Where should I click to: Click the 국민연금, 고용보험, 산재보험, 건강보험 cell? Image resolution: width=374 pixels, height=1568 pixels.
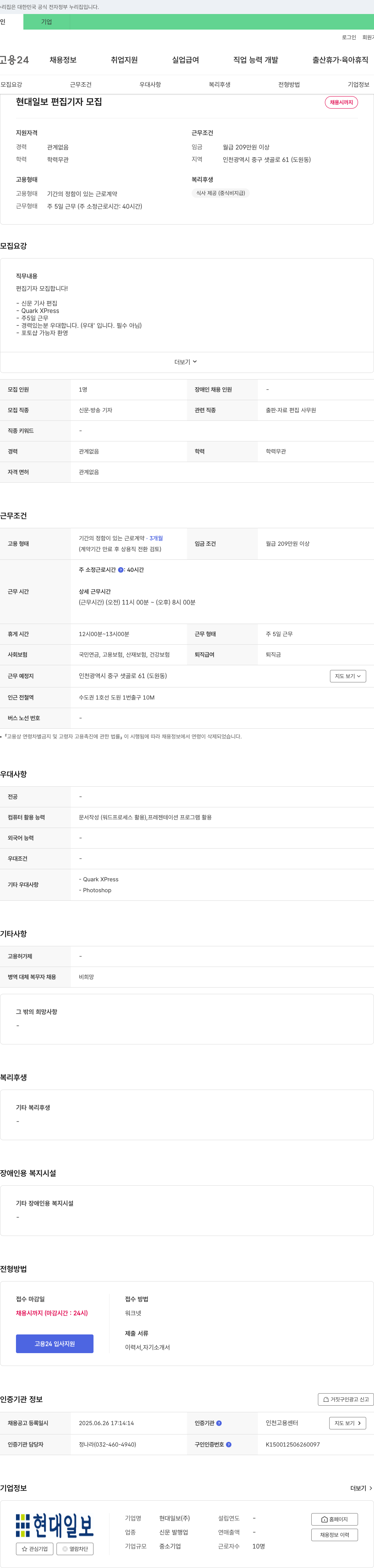(x=124, y=655)
